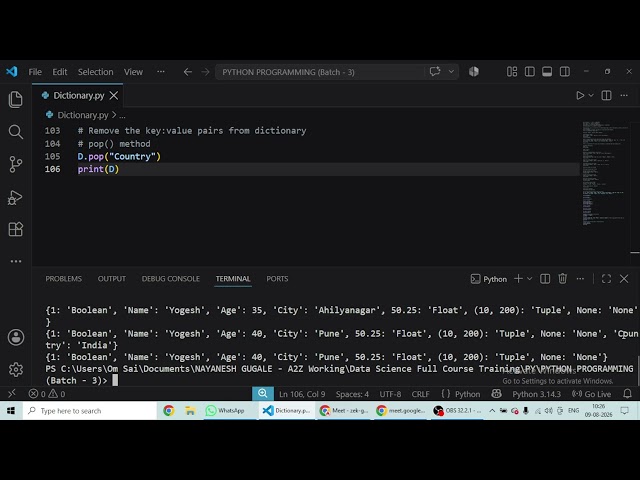The width and height of the screenshot is (640, 480).
Task: Change indentation via Spaces: 4
Action: point(352,394)
